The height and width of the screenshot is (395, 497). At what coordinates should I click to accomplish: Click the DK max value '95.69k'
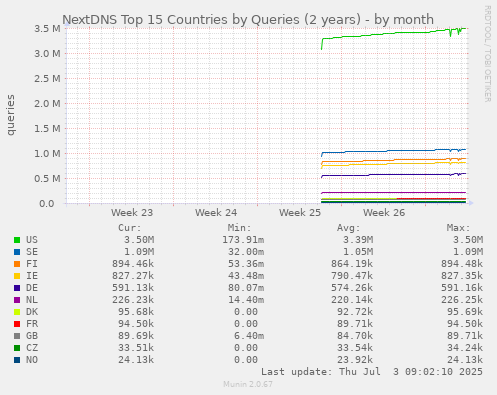click(465, 312)
